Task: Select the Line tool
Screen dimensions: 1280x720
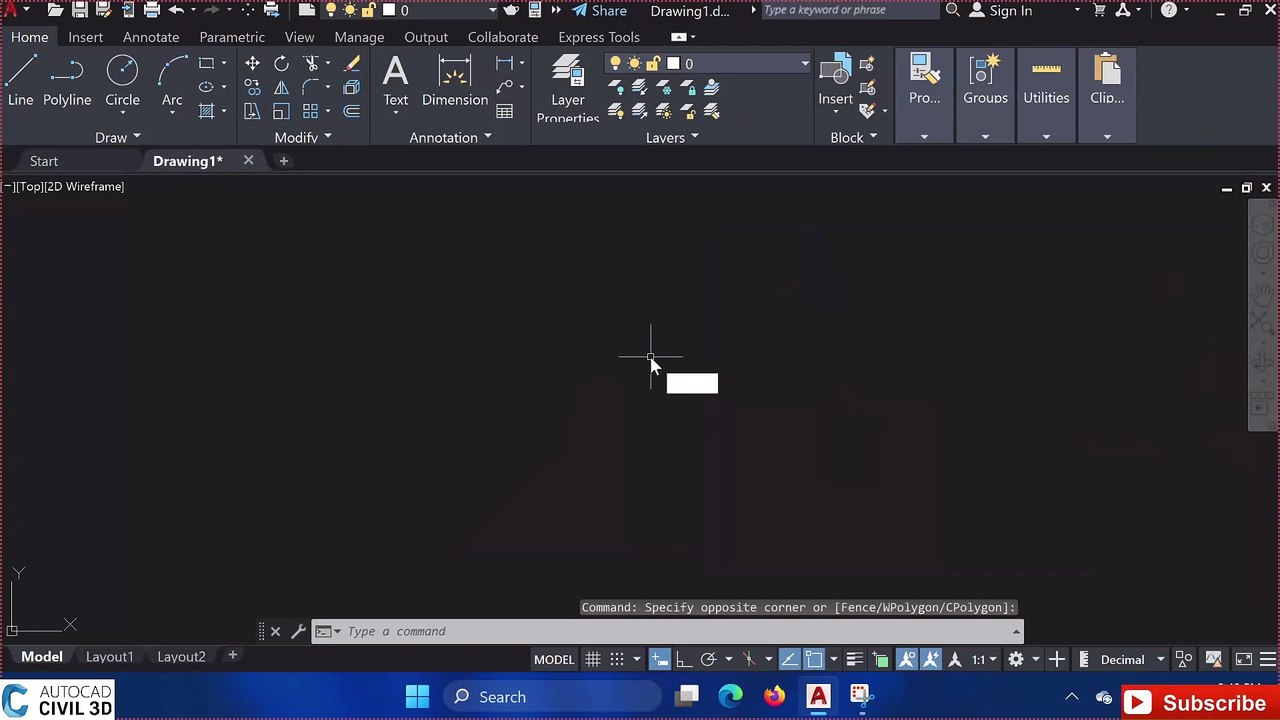Action: [20, 80]
